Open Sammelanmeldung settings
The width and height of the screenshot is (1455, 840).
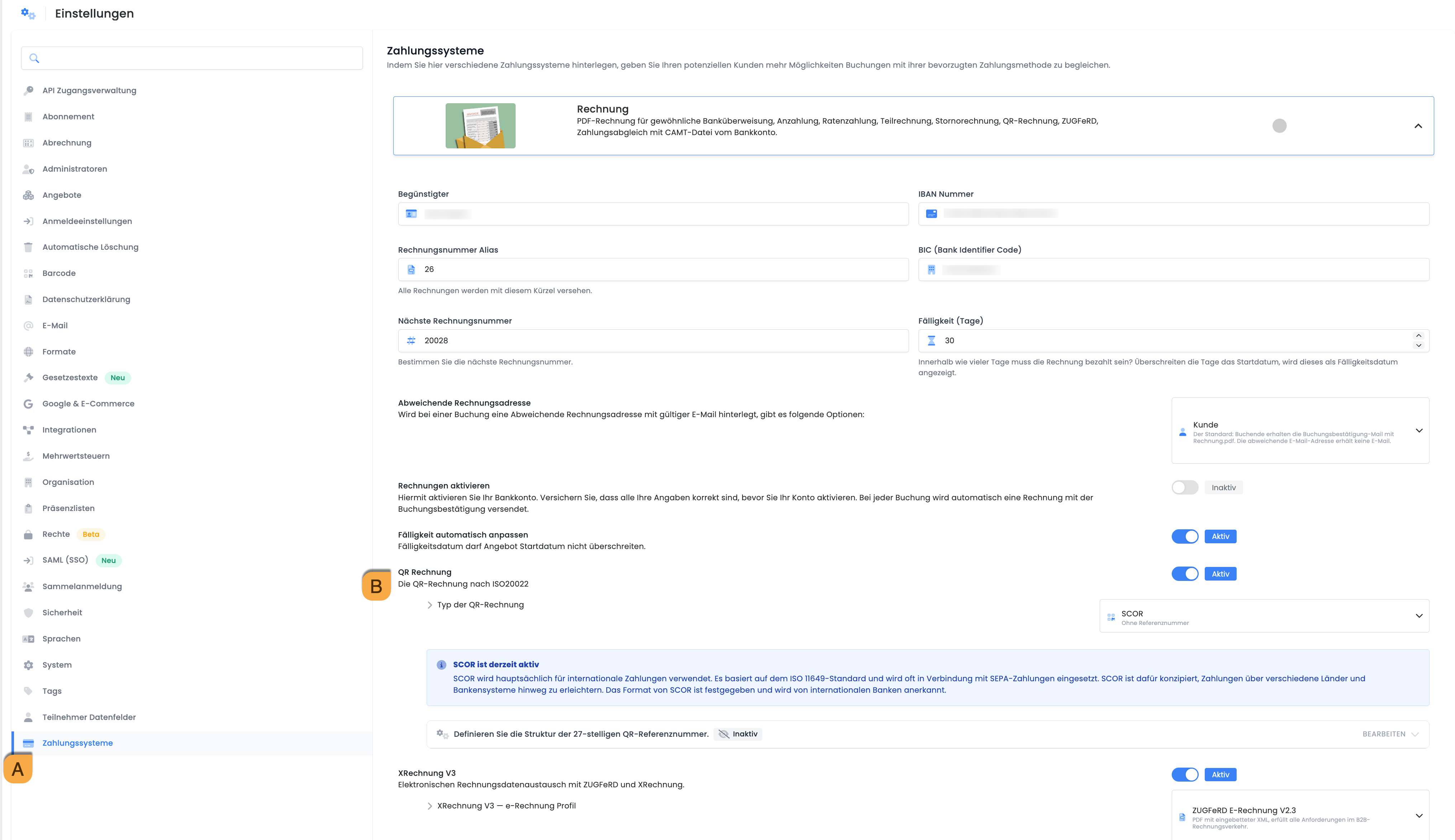(x=82, y=587)
